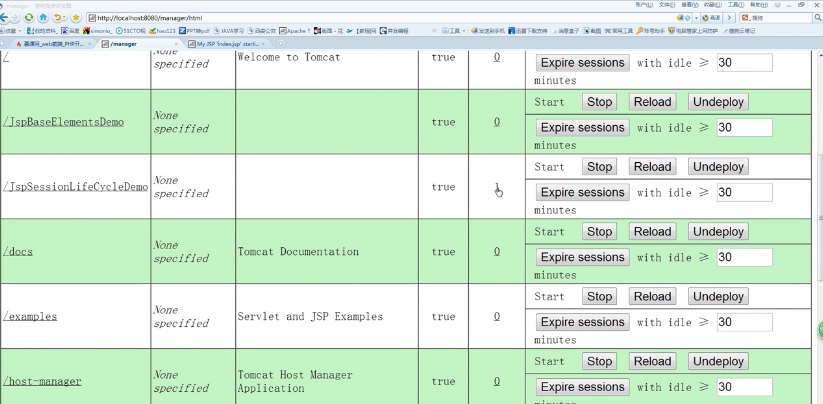Click the idle minutes field for /host-manager
823x404 pixels.
(744, 387)
